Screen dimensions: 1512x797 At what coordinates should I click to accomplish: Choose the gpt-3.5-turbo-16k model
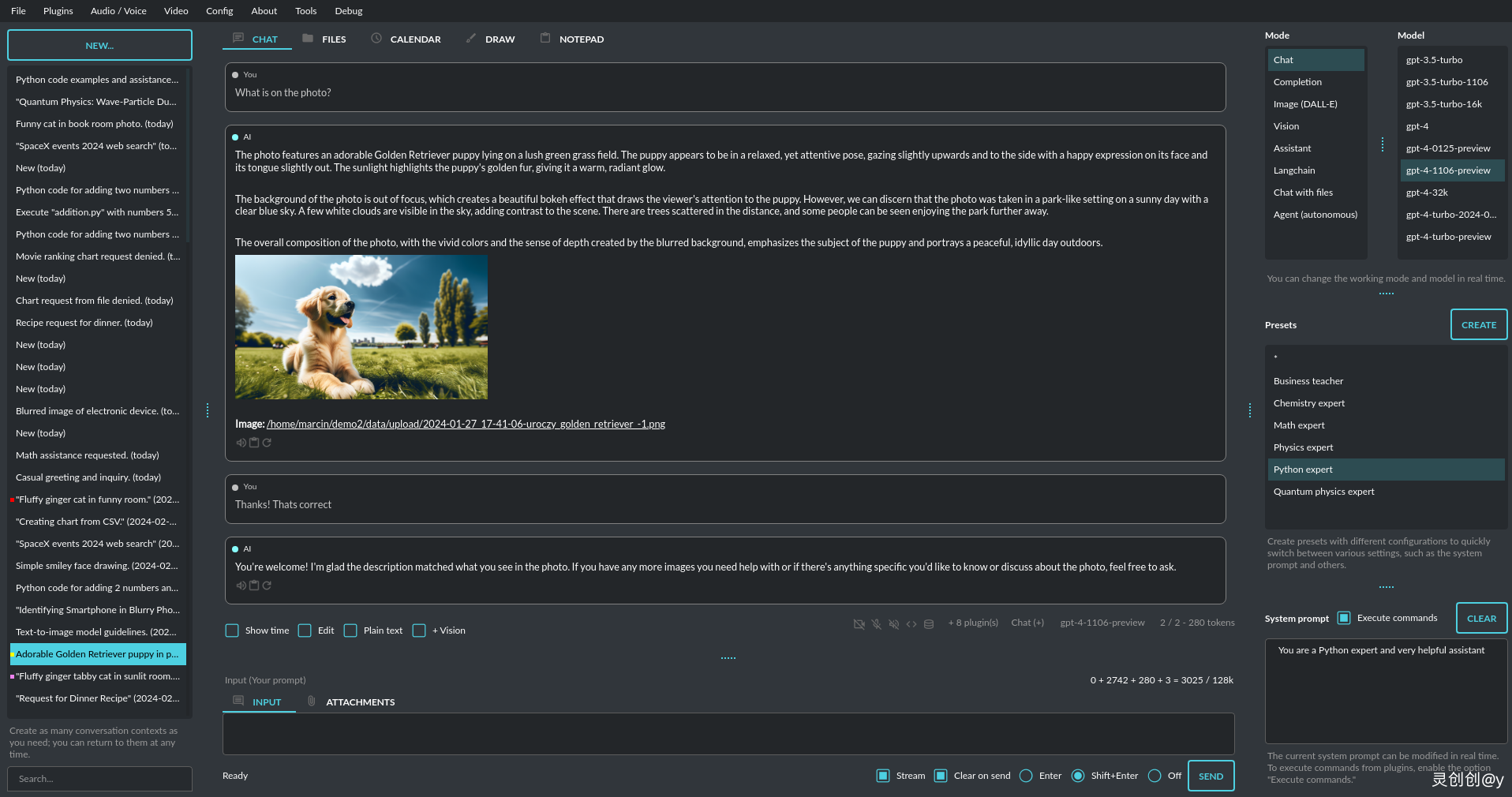(1452, 104)
